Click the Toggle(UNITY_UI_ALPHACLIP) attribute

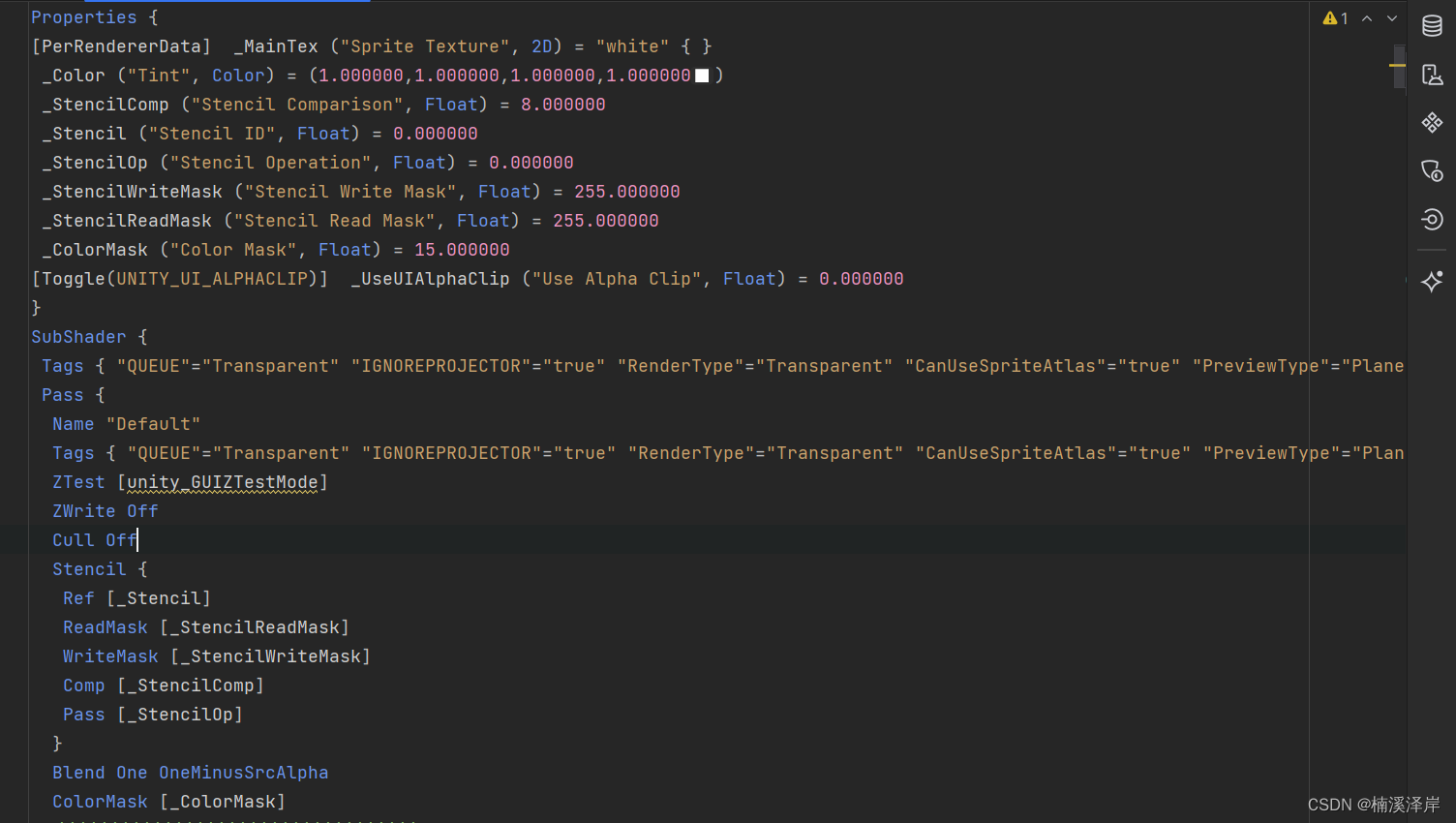[180, 279]
